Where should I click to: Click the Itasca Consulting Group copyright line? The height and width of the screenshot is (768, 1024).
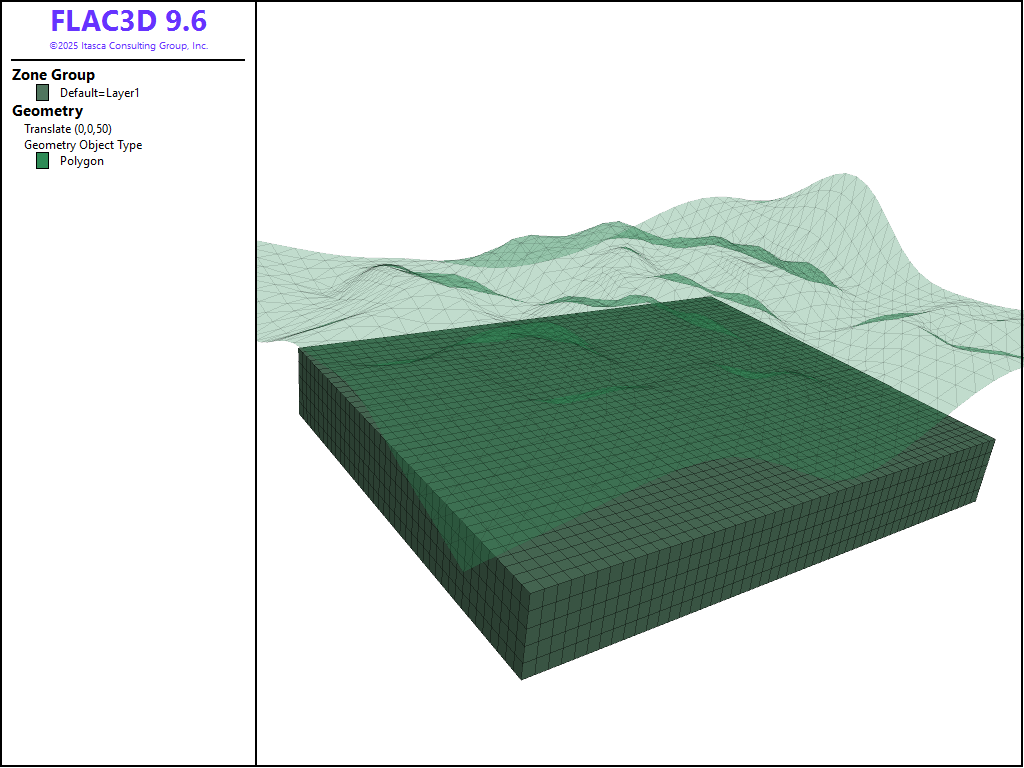coord(128,46)
